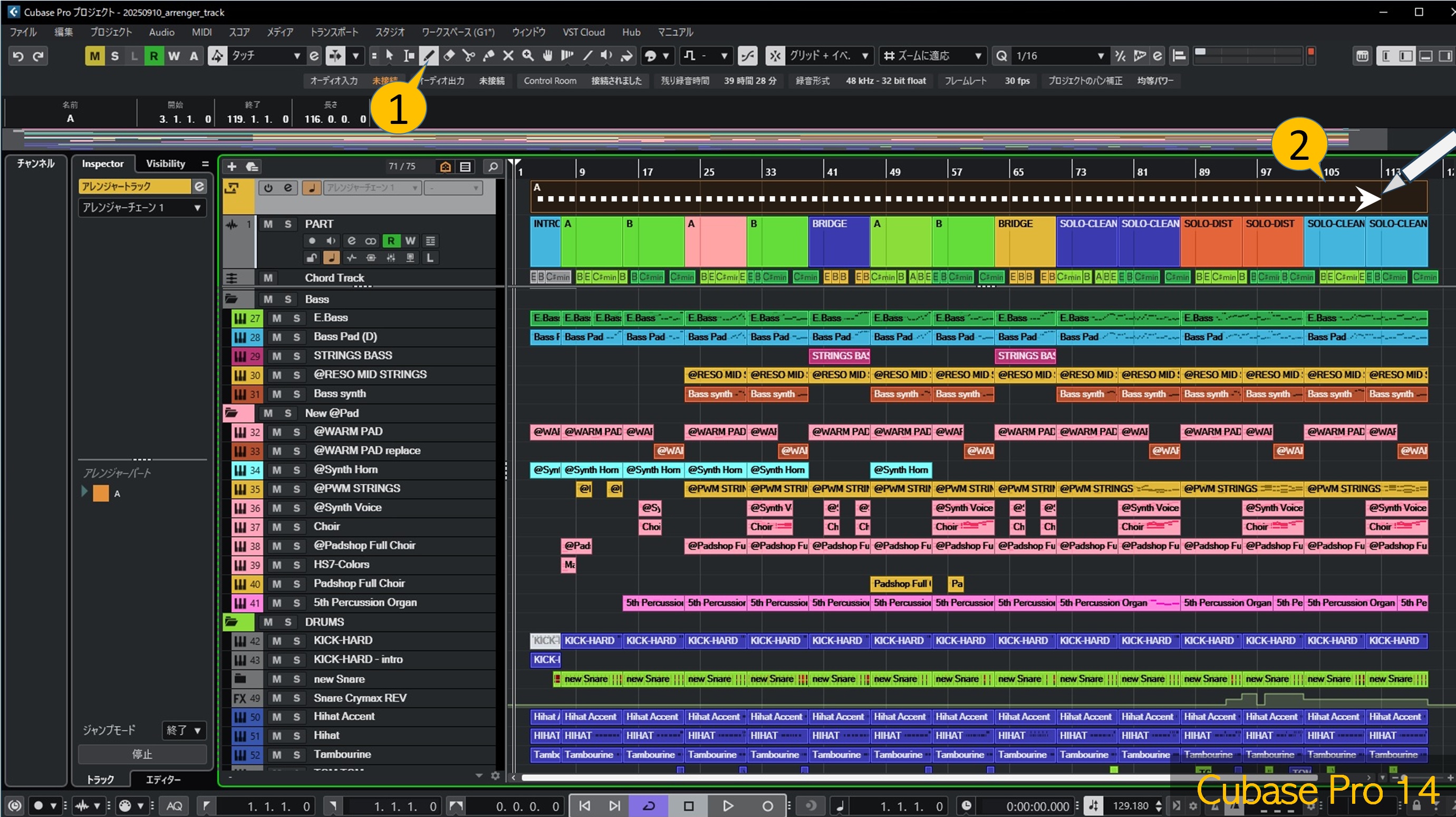Click the チャンネル panel button
The height and width of the screenshot is (817, 1456).
coord(35,164)
